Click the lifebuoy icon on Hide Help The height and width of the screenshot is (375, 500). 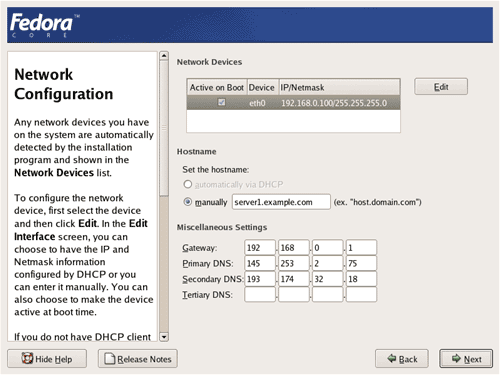click(x=27, y=358)
